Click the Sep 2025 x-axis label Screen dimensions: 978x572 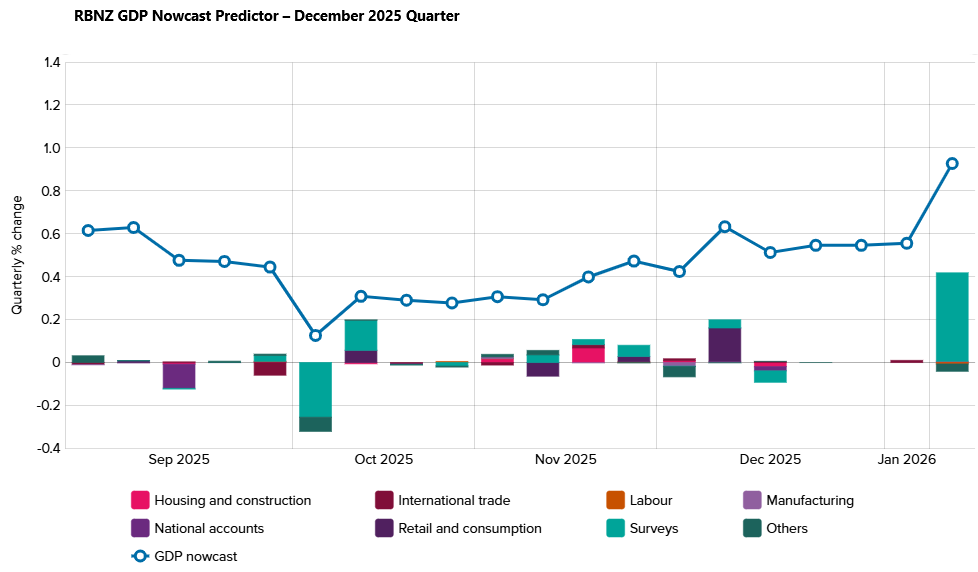[179, 460]
